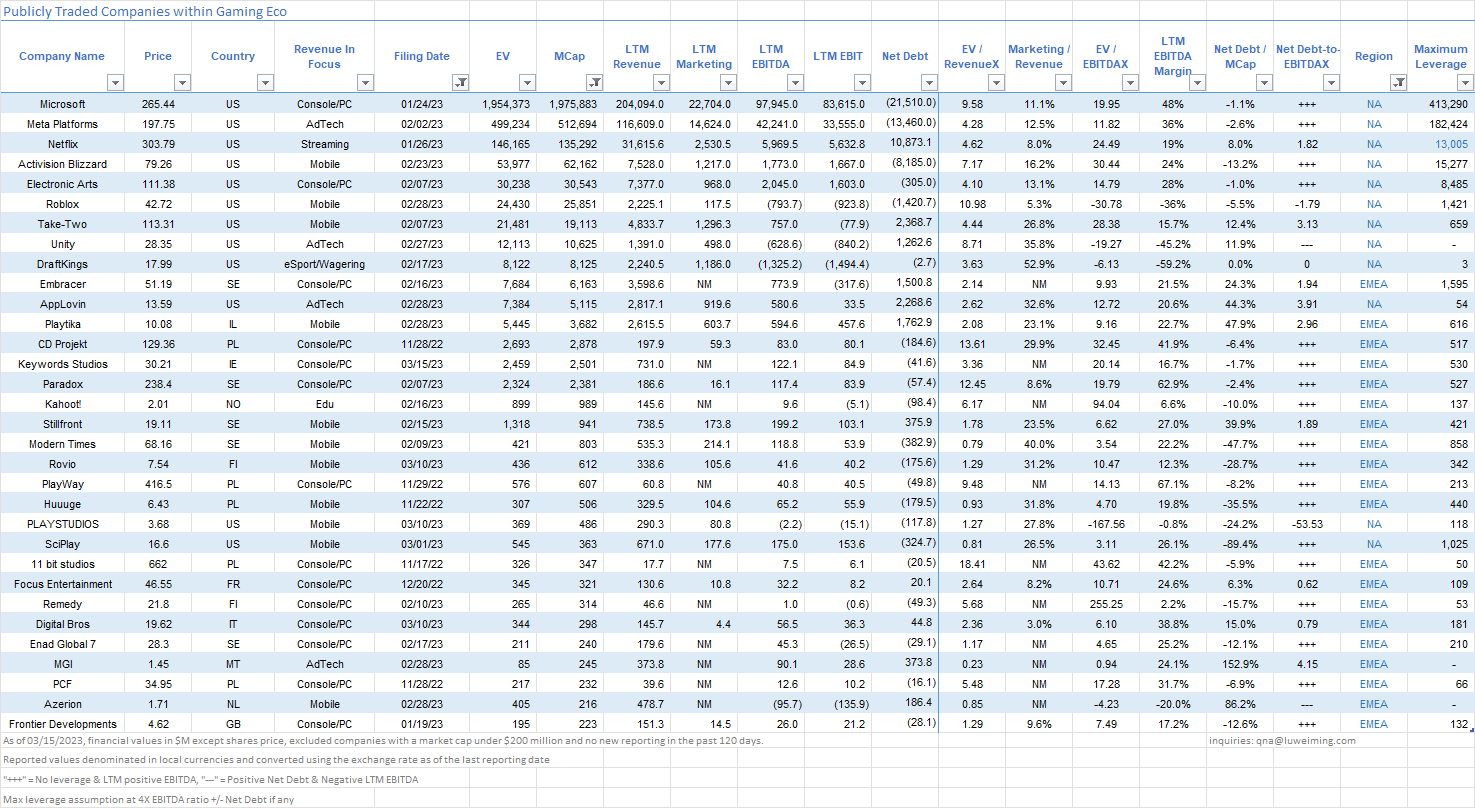Image resolution: width=1475 pixels, height=808 pixels.
Task: Select the country cell 'IL' for Playtika
Action: pos(233,324)
